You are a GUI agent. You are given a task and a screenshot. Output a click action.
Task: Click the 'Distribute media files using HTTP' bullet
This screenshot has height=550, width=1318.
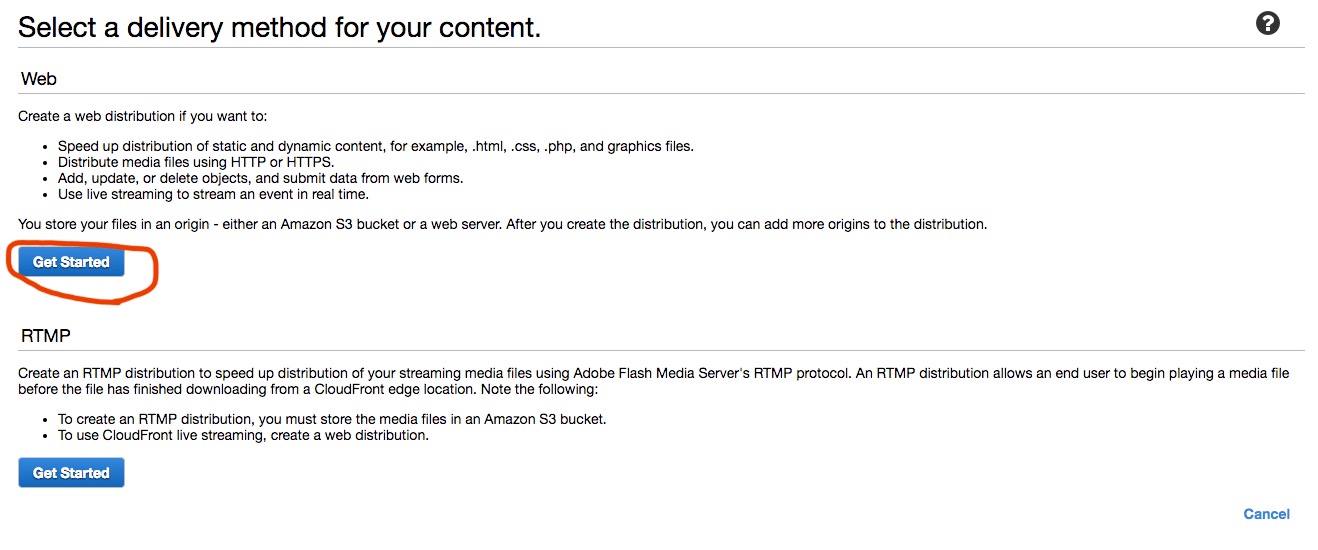pos(196,162)
